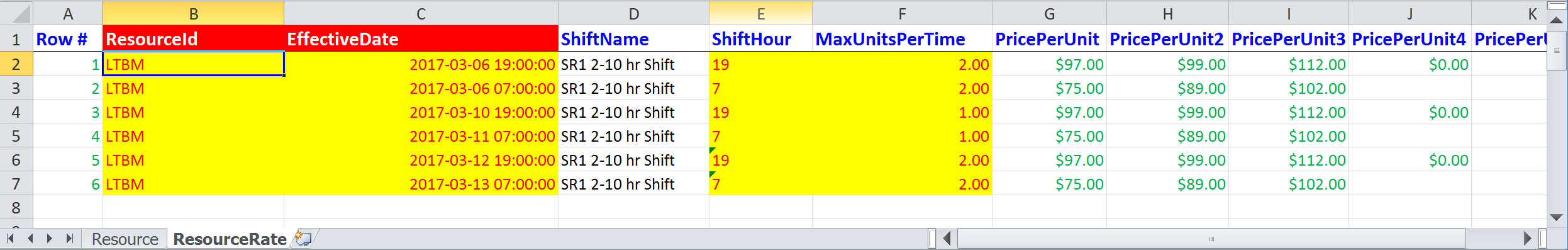
Task: Select cell with 2017-03-10 19:00:00 date
Action: coord(421,112)
